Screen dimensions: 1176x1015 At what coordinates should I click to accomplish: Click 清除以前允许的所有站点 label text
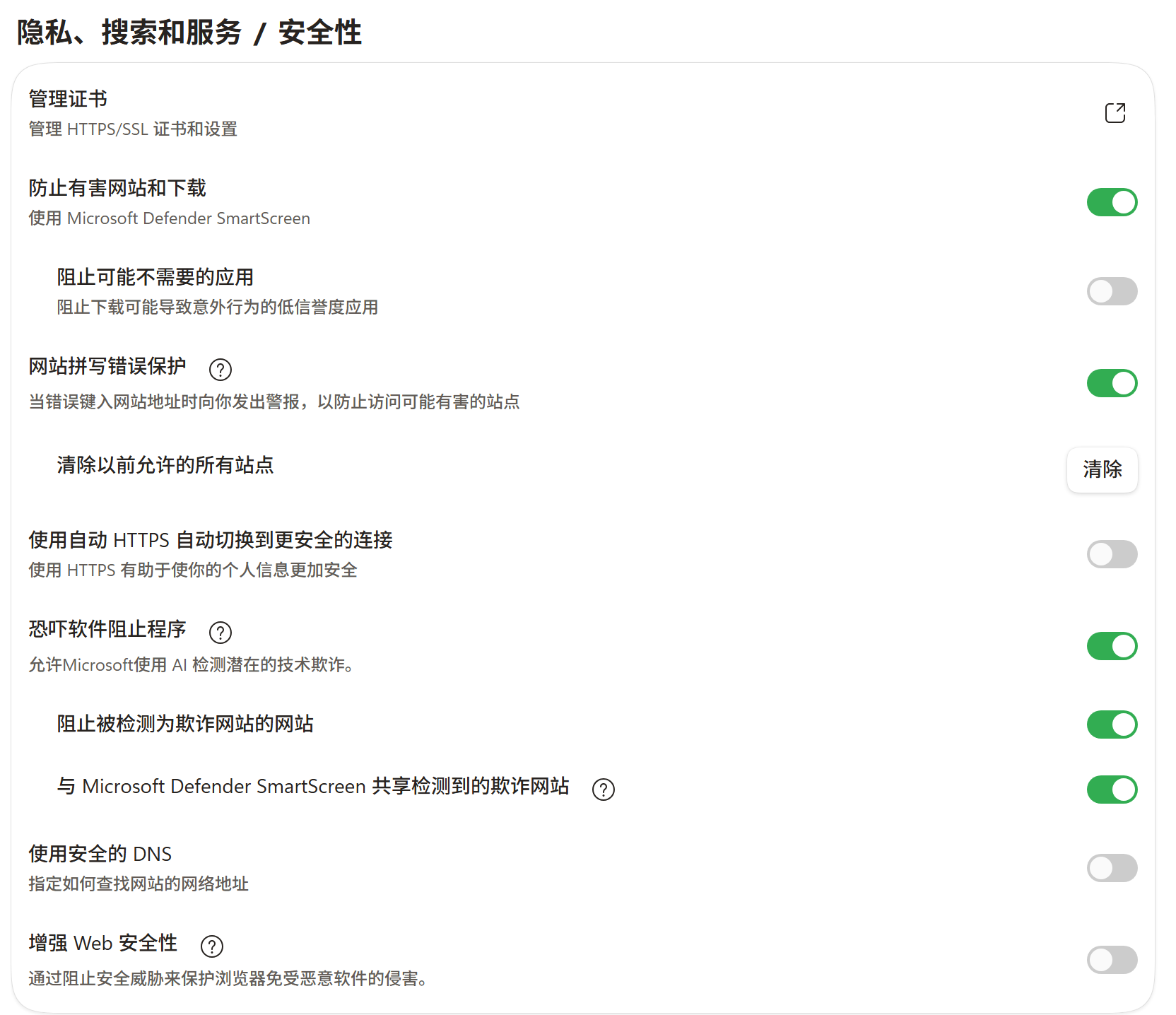click(165, 465)
